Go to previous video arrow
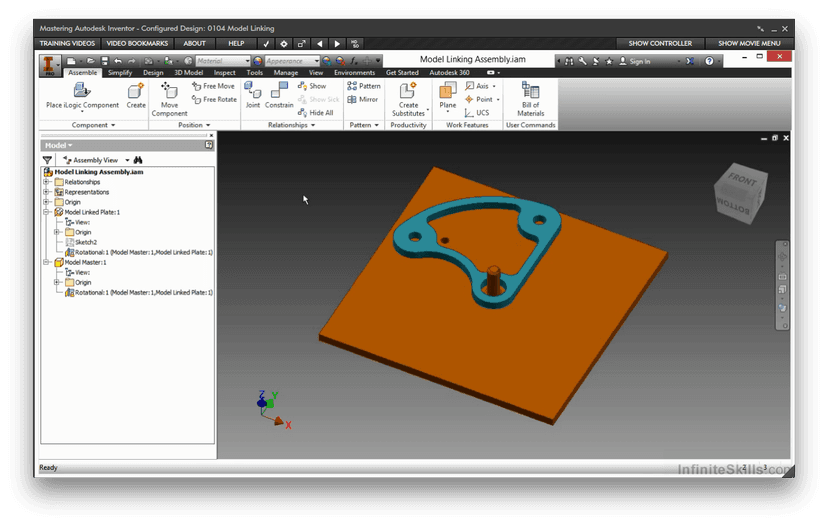Viewport: 828px width, 525px height. (x=319, y=44)
